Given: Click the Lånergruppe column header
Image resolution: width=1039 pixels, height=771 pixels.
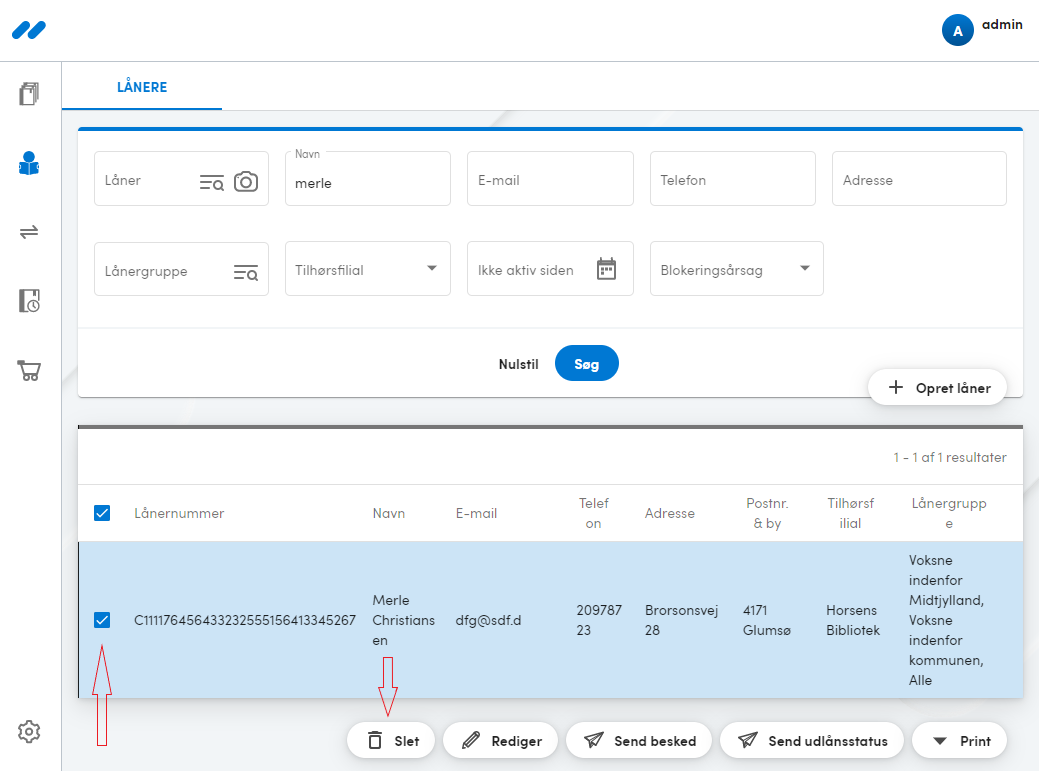Looking at the screenshot, I should tap(949, 513).
